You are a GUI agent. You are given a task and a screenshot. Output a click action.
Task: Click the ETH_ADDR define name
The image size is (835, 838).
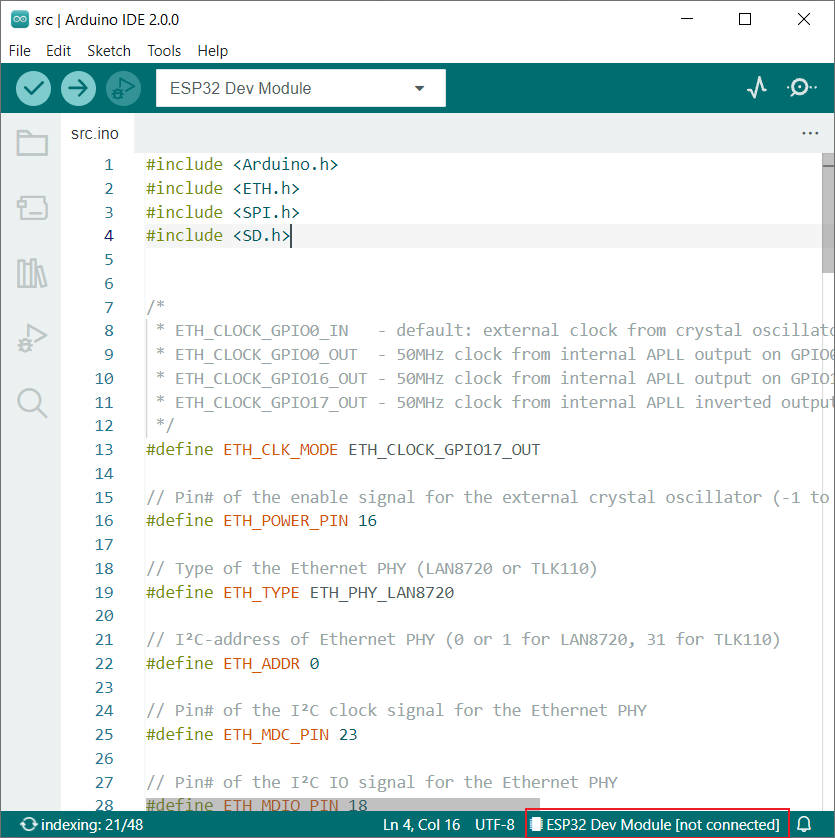pos(261,664)
